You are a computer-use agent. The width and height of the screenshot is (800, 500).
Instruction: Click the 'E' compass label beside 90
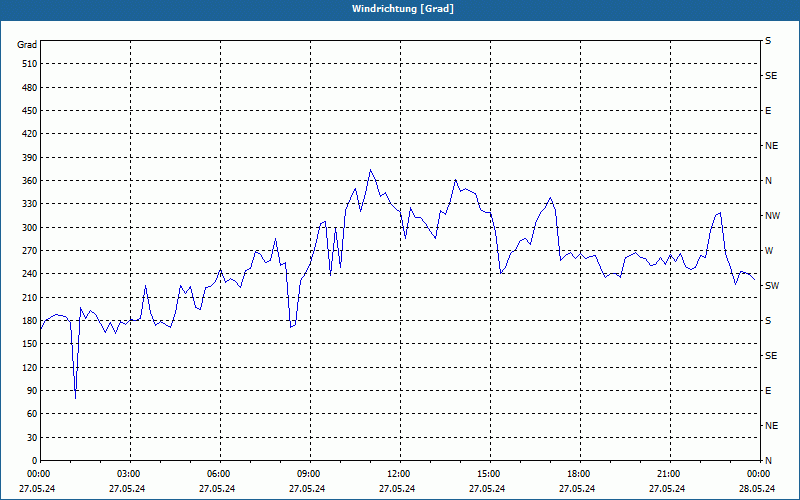click(x=768, y=391)
